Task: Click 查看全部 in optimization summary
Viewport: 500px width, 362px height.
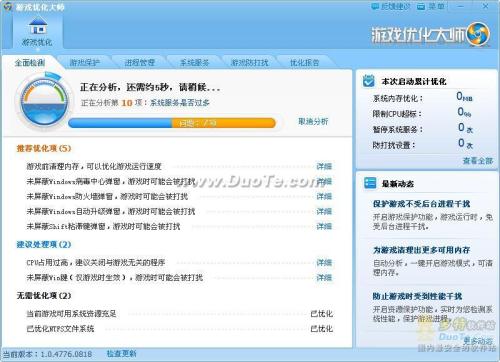Action: pyautogui.click(x=478, y=161)
